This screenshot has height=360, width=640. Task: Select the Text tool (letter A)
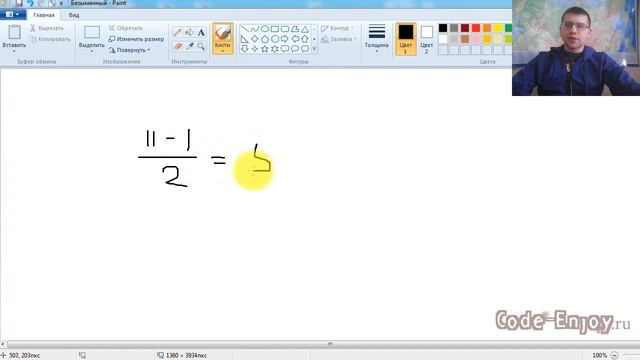(x=201, y=32)
